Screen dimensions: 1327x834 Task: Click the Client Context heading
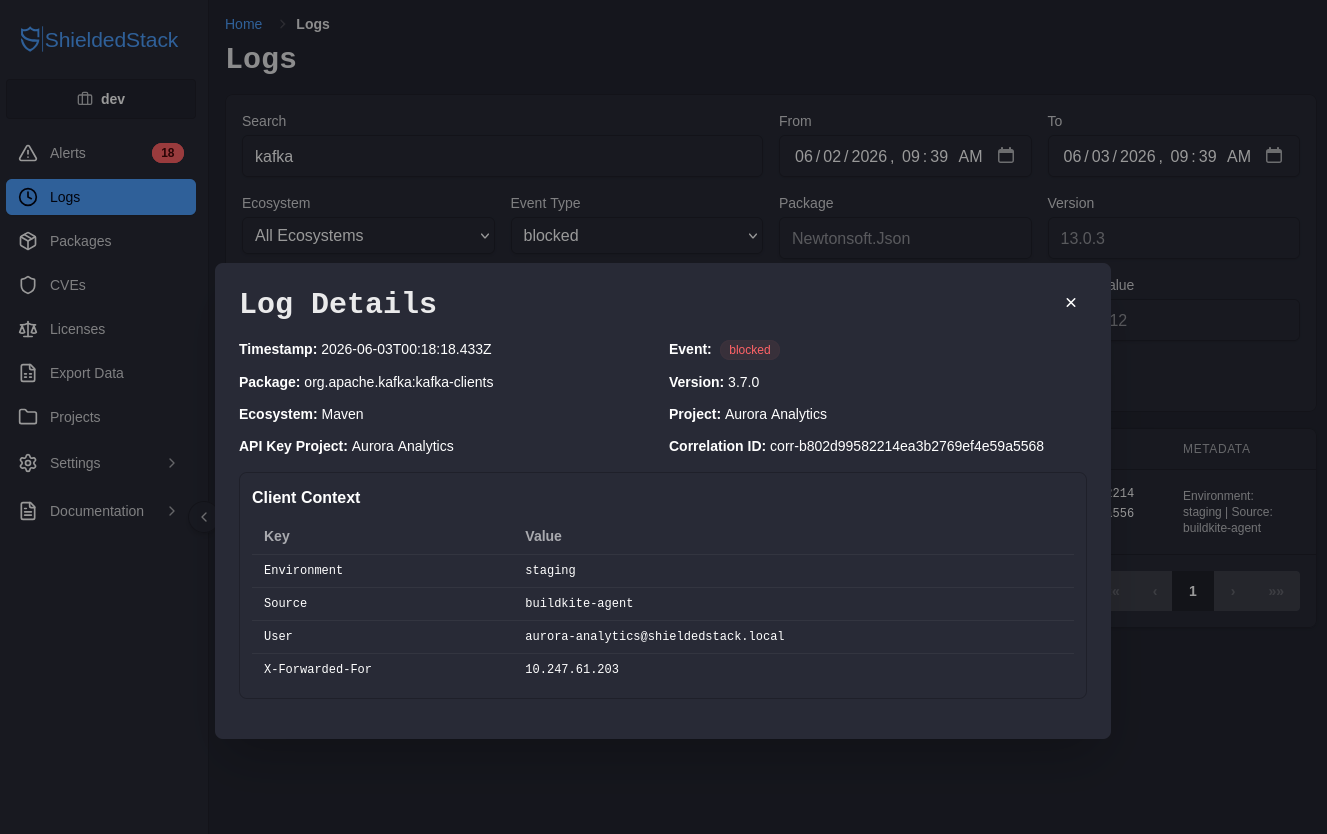pyautogui.click(x=306, y=498)
